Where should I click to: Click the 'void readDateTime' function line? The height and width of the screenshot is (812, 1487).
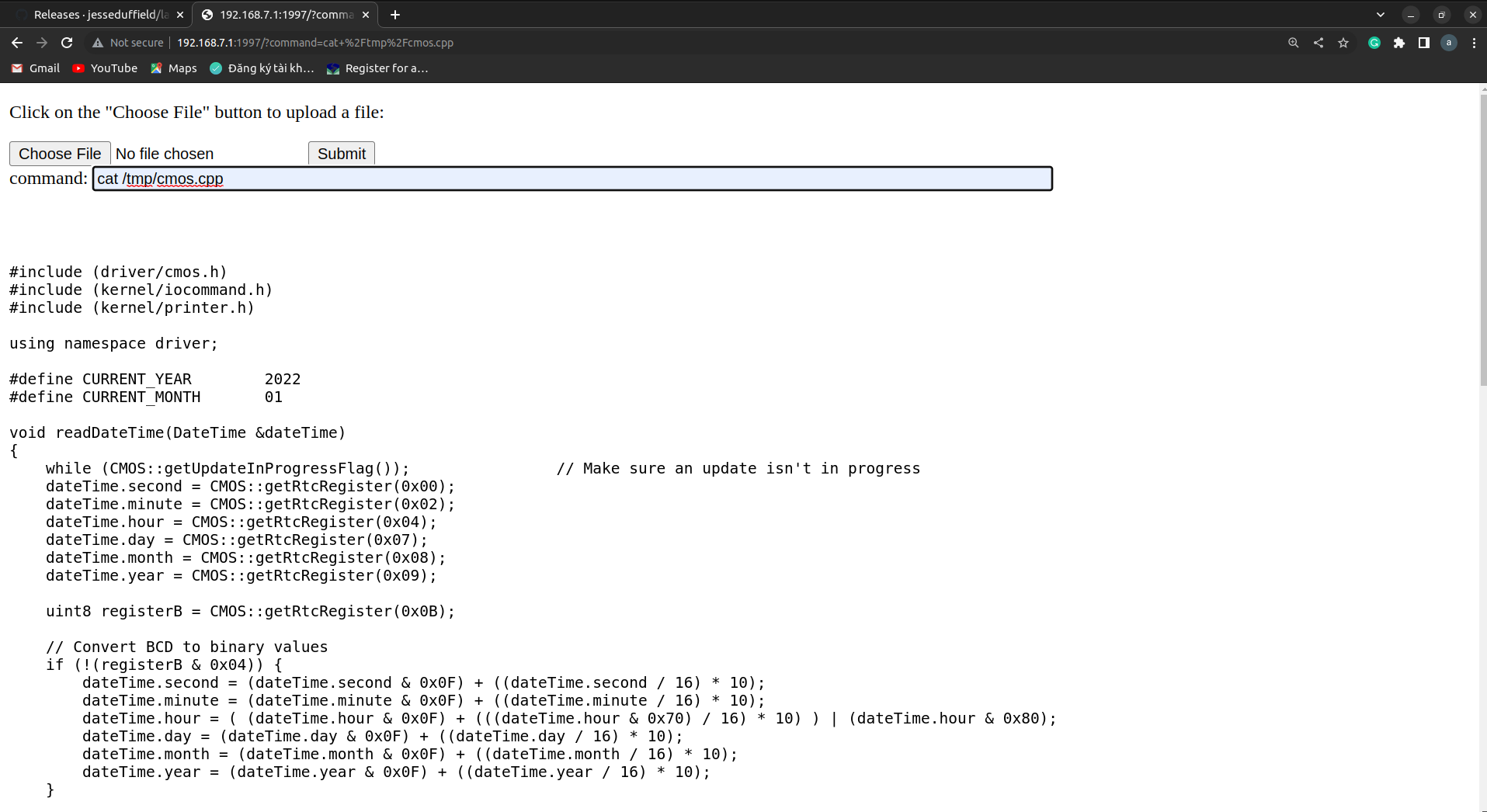click(177, 432)
